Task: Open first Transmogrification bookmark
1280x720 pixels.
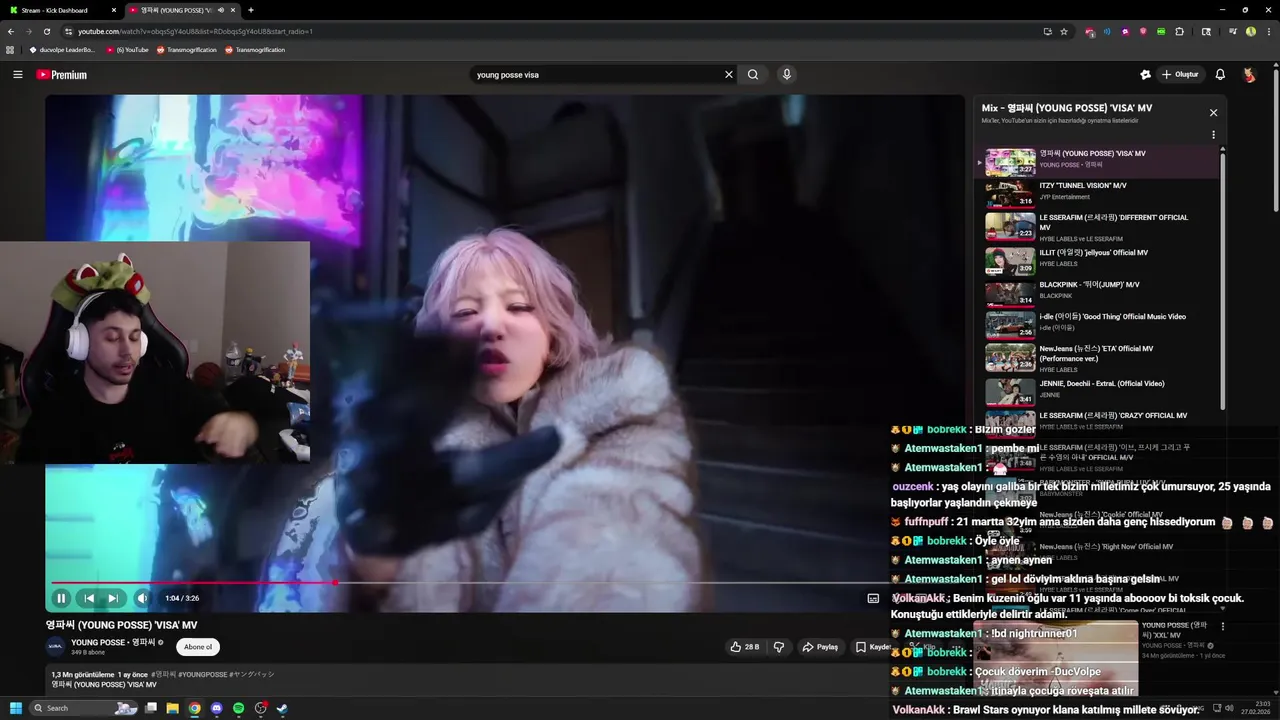Action: point(186,50)
